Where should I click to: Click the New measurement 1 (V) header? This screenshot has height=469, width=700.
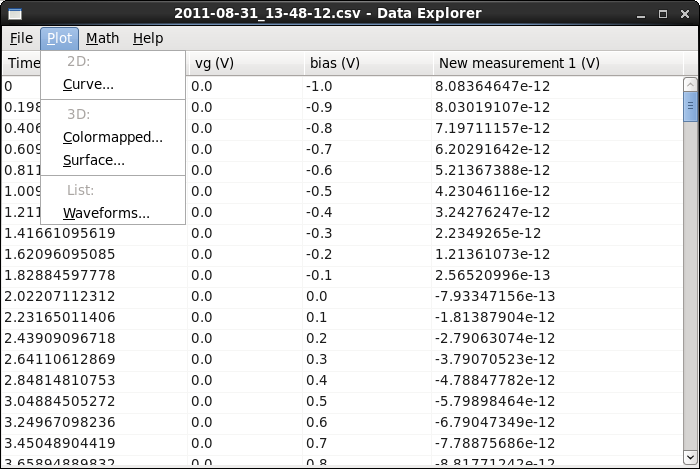(557, 63)
